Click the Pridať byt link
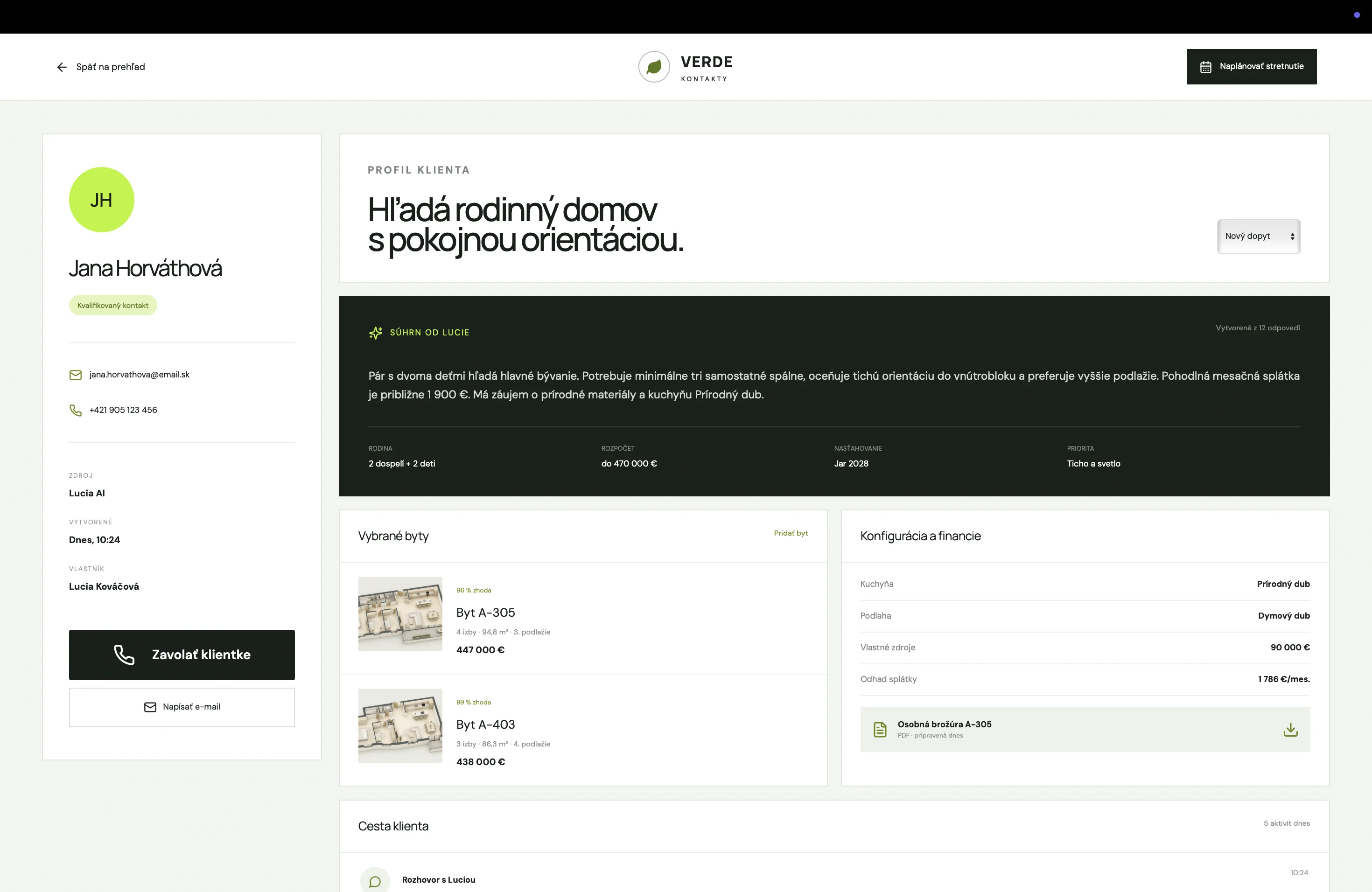 pyautogui.click(x=791, y=533)
